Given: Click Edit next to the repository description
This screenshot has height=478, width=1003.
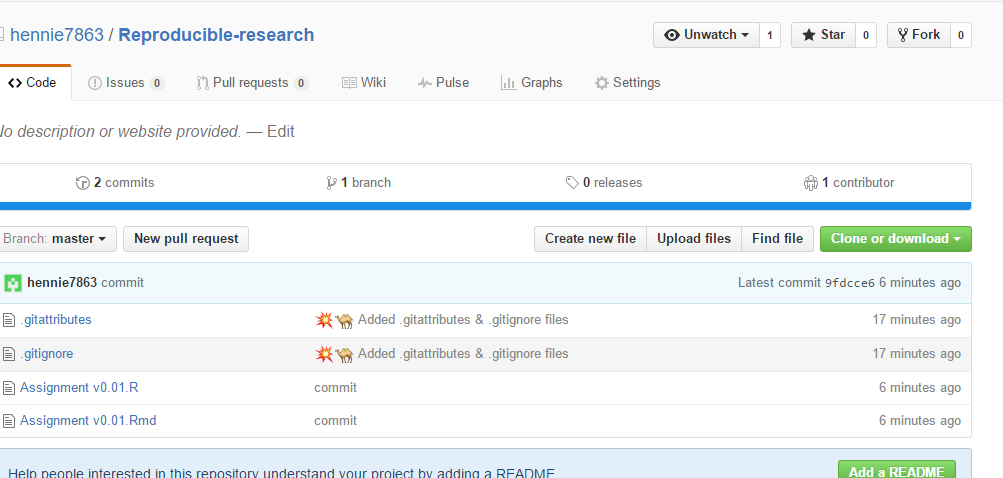Looking at the screenshot, I should point(281,132).
